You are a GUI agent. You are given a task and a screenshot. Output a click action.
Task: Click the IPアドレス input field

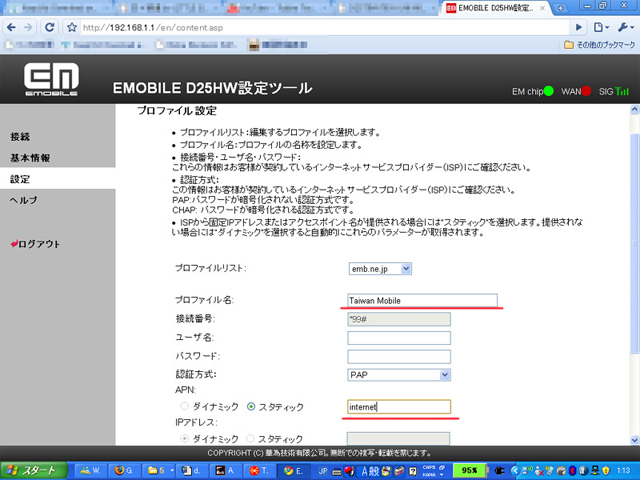398,439
